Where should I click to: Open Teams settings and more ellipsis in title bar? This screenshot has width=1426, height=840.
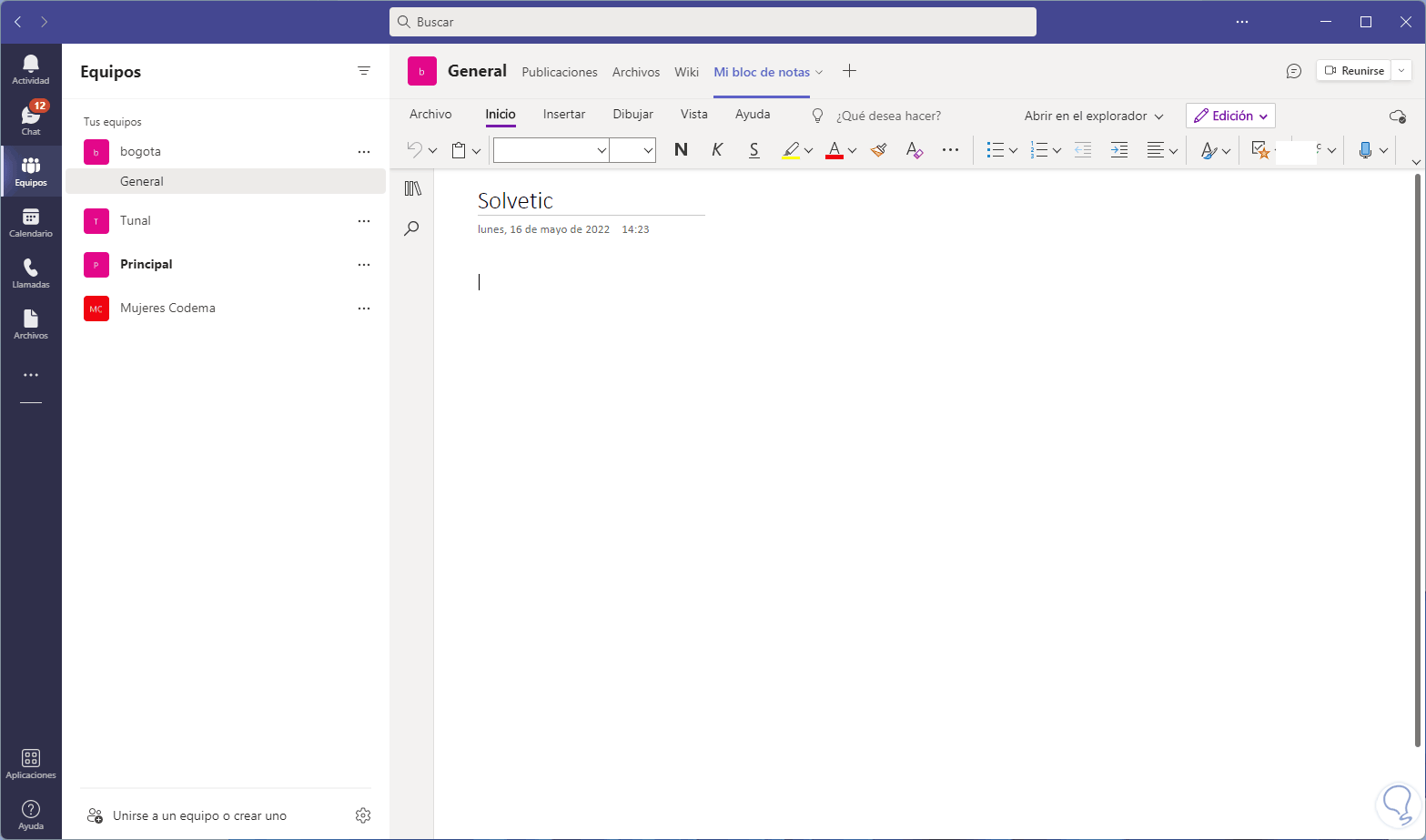(x=1242, y=22)
